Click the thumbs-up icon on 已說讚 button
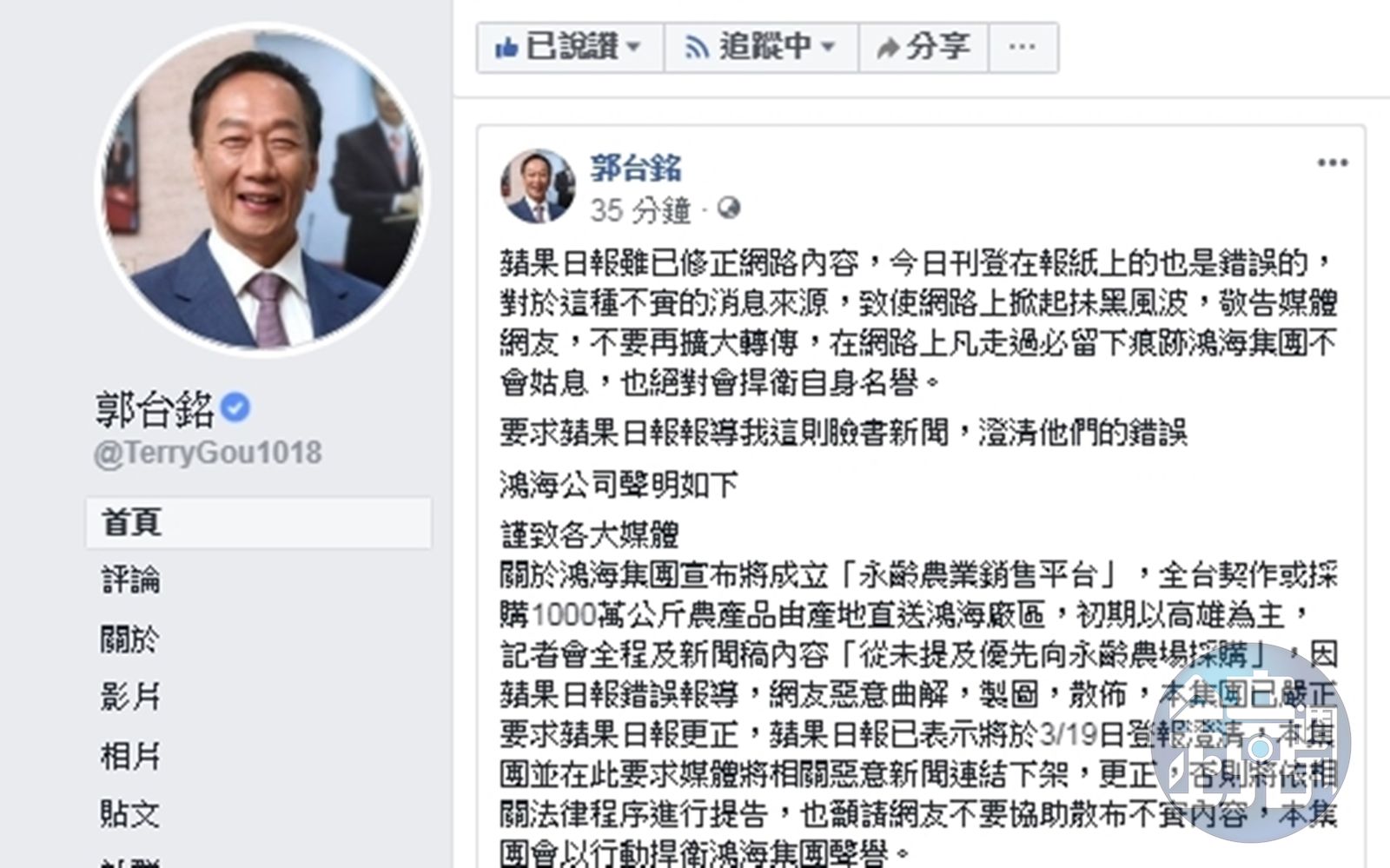 coord(506,47)
